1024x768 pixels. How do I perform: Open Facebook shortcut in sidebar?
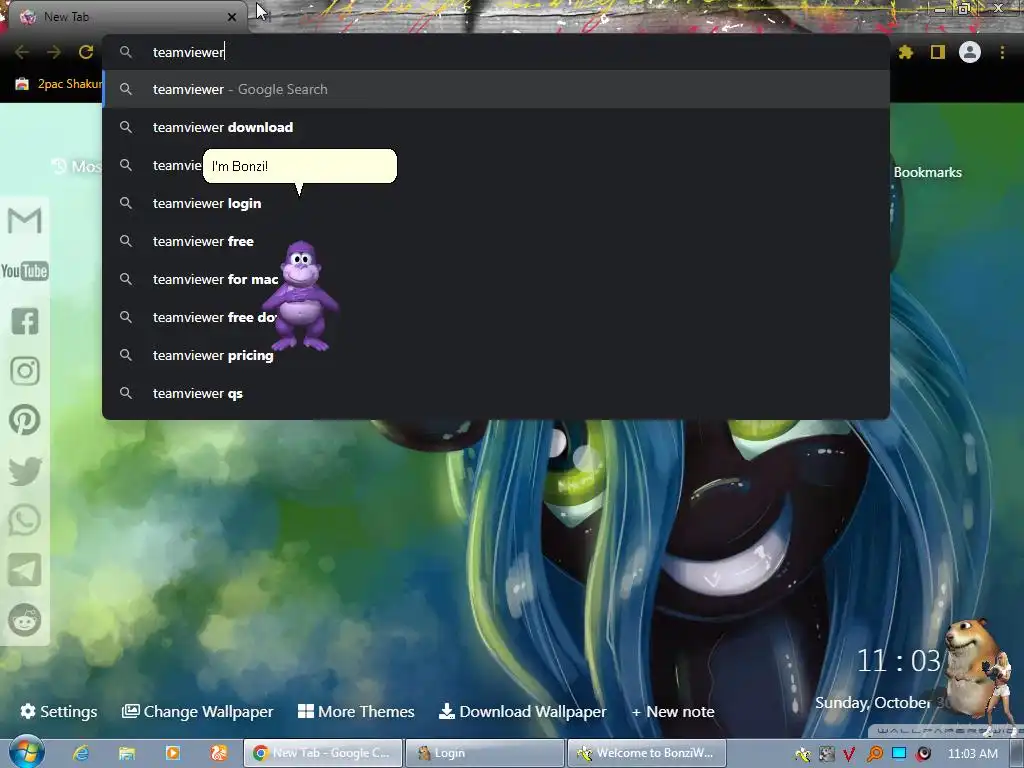25,321
